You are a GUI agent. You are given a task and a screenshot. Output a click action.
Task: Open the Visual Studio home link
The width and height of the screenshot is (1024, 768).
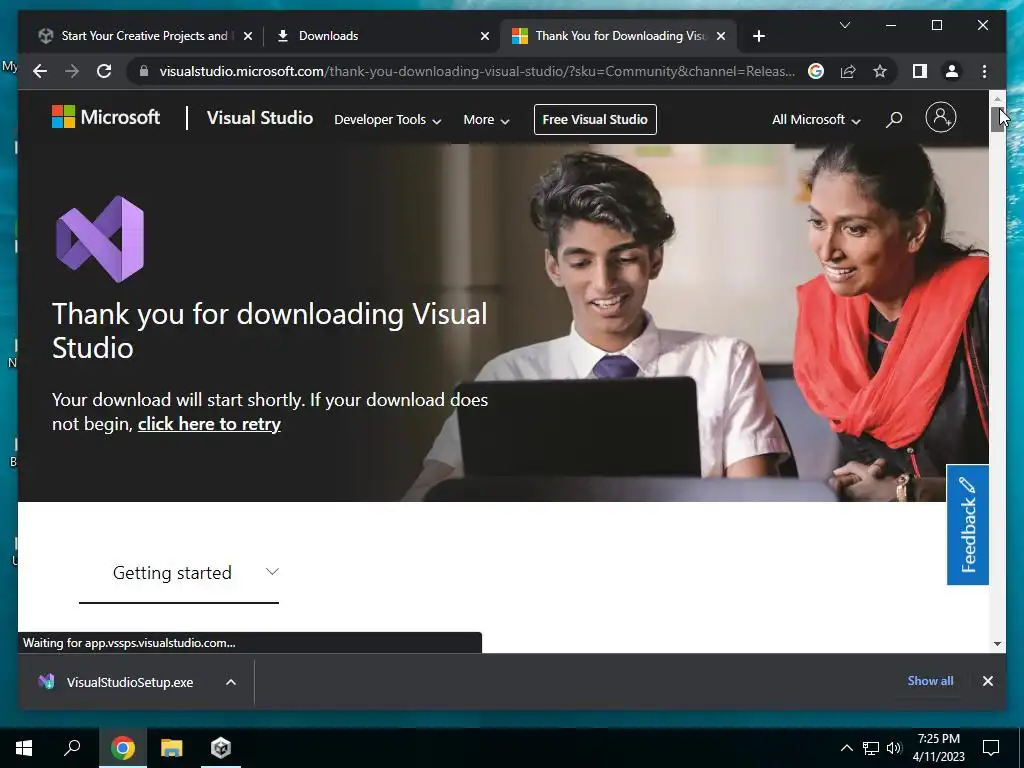coord(260,118)
